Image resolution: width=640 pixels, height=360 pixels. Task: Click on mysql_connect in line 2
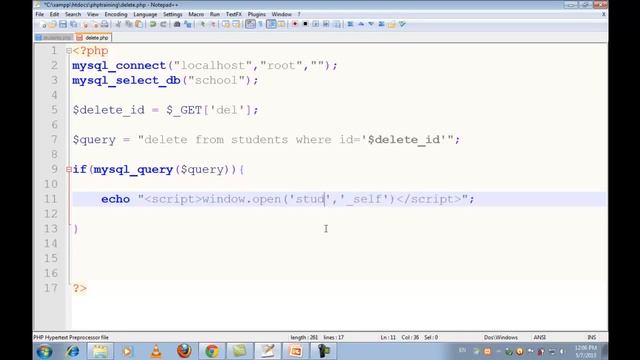pyautogui.click(x=119, y=66)
